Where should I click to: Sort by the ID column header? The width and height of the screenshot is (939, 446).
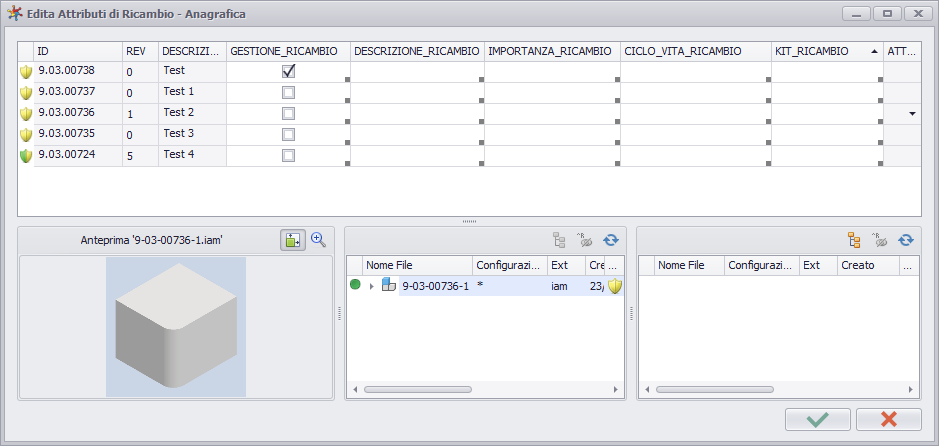coord(78,51)
